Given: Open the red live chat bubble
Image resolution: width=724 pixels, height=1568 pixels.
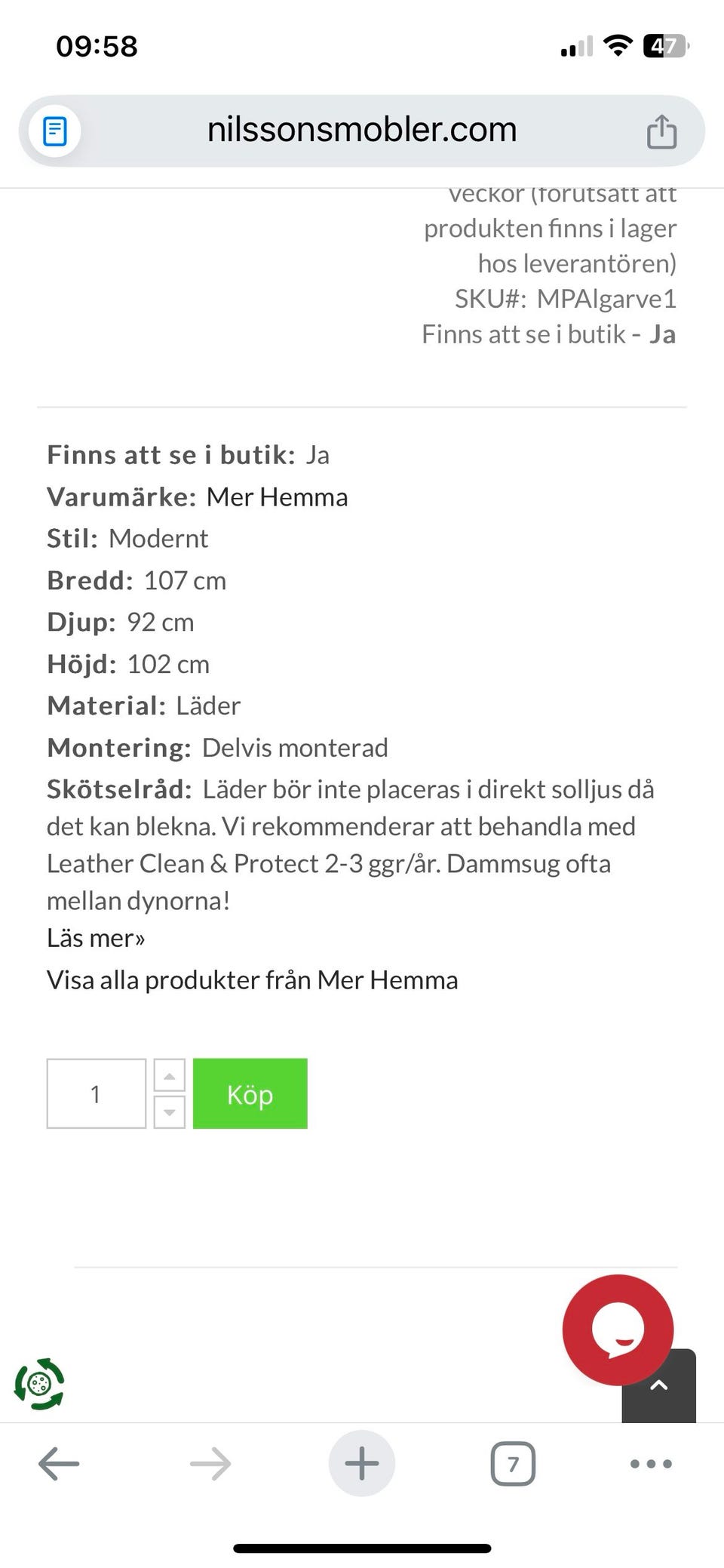Looking at the screenshot, I should coord(618,1329).
